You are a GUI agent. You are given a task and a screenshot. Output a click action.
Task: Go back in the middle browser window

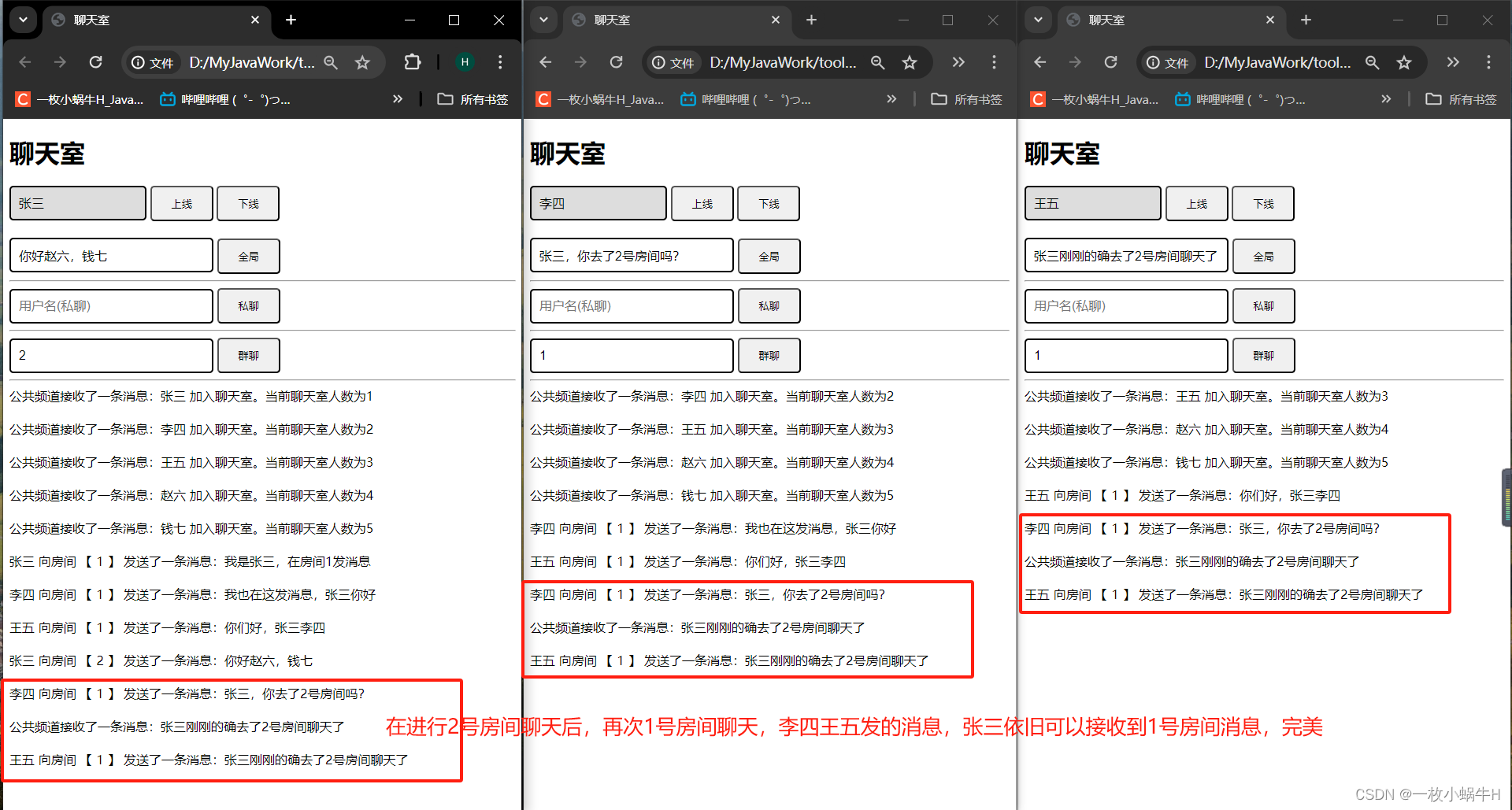point(546,62)
